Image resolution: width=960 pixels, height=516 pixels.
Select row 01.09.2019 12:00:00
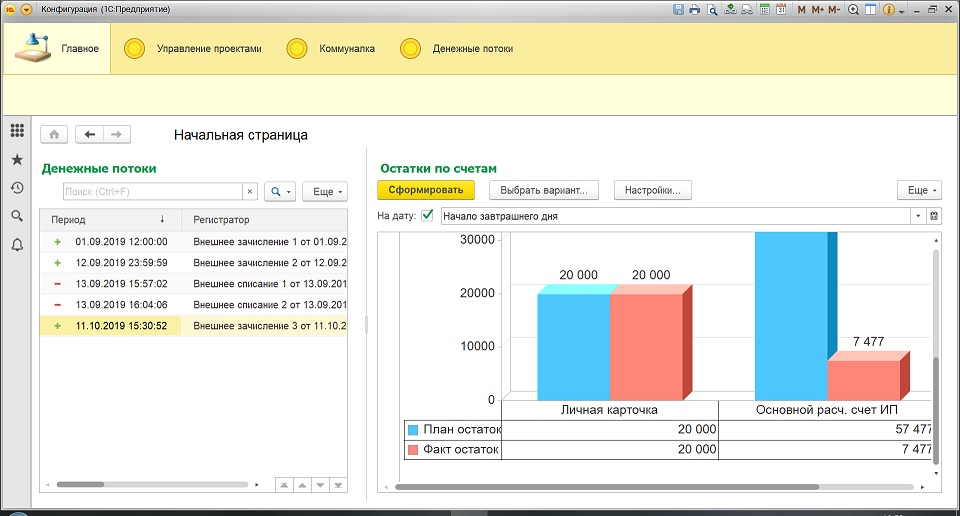coord(193,242)
